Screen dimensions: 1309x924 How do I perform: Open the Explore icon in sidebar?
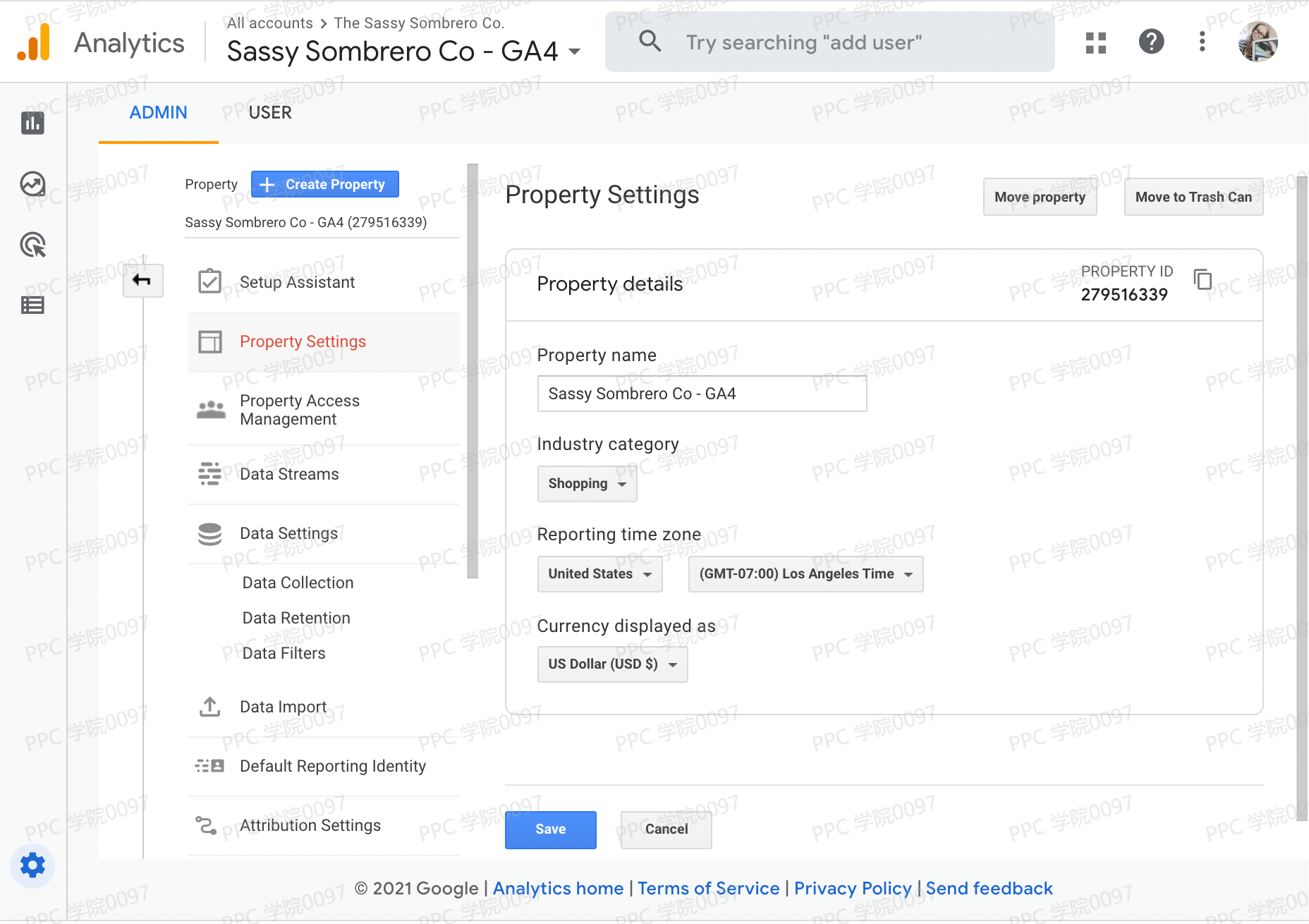pos(32,184)
